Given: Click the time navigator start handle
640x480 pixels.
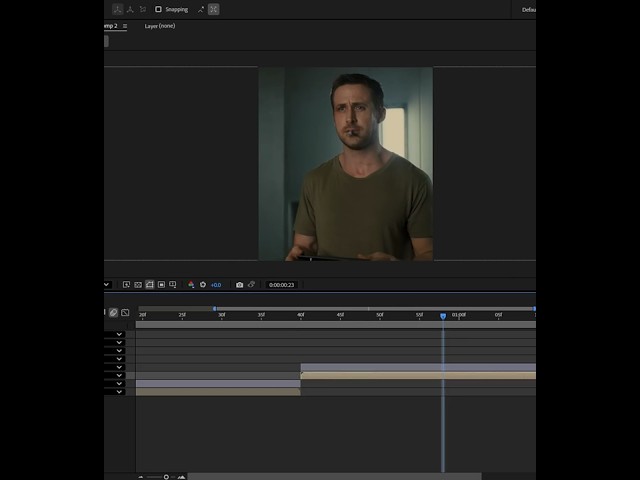Looking at the screenshot, I should point(215,309).
